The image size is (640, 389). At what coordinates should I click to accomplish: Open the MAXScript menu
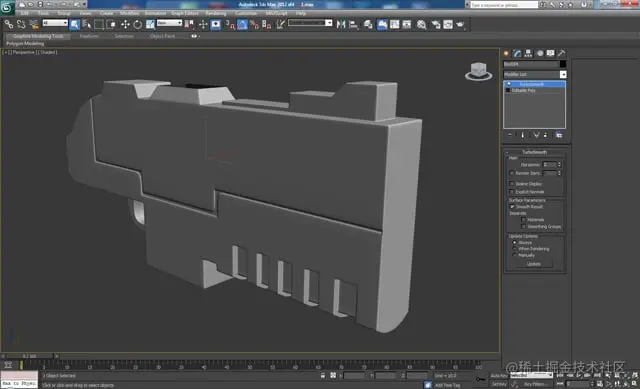[276, 13]
